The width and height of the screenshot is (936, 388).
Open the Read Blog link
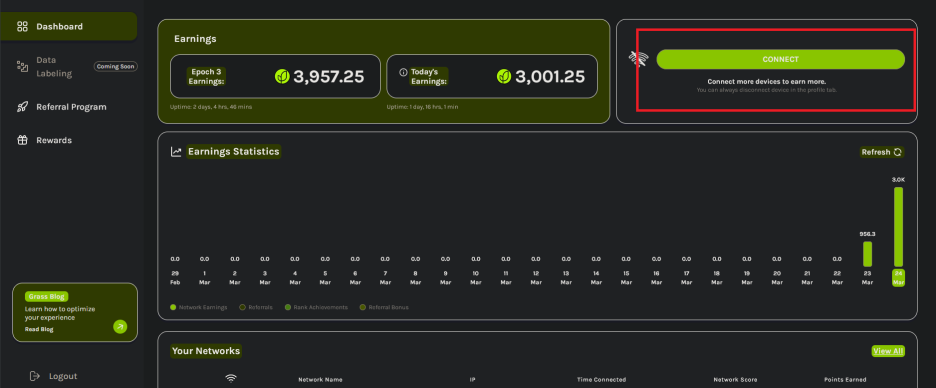tap(39, 329)
